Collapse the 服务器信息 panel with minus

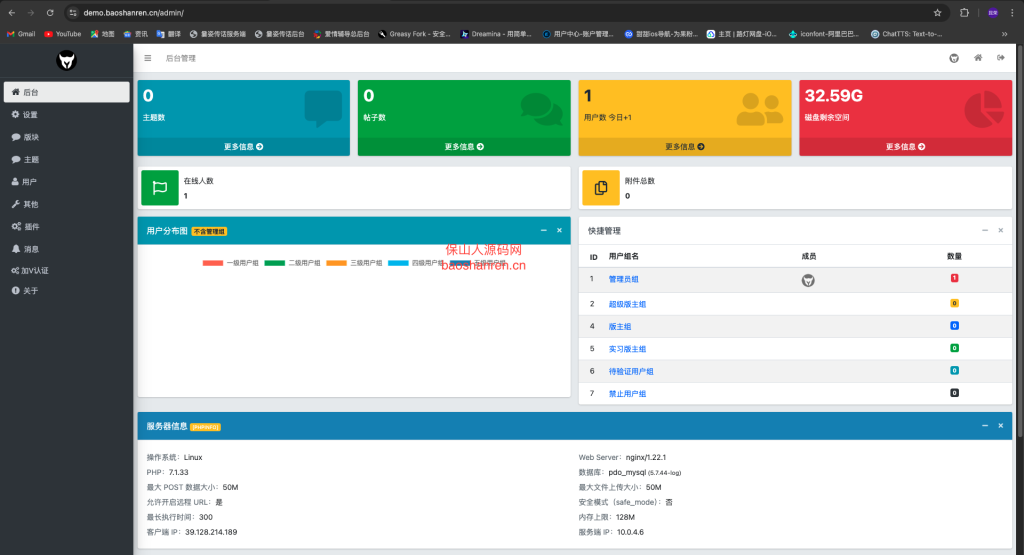[985, 426]
